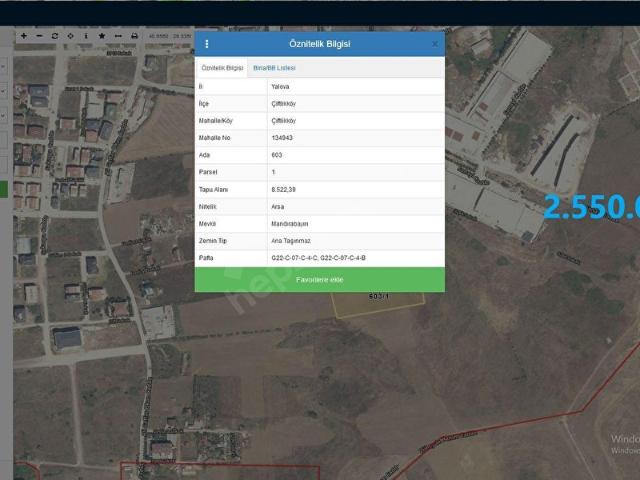640x480 pixels.
Task: Zoom out with the minus icon
Action: pyautogui.click(x=39, y=36)
